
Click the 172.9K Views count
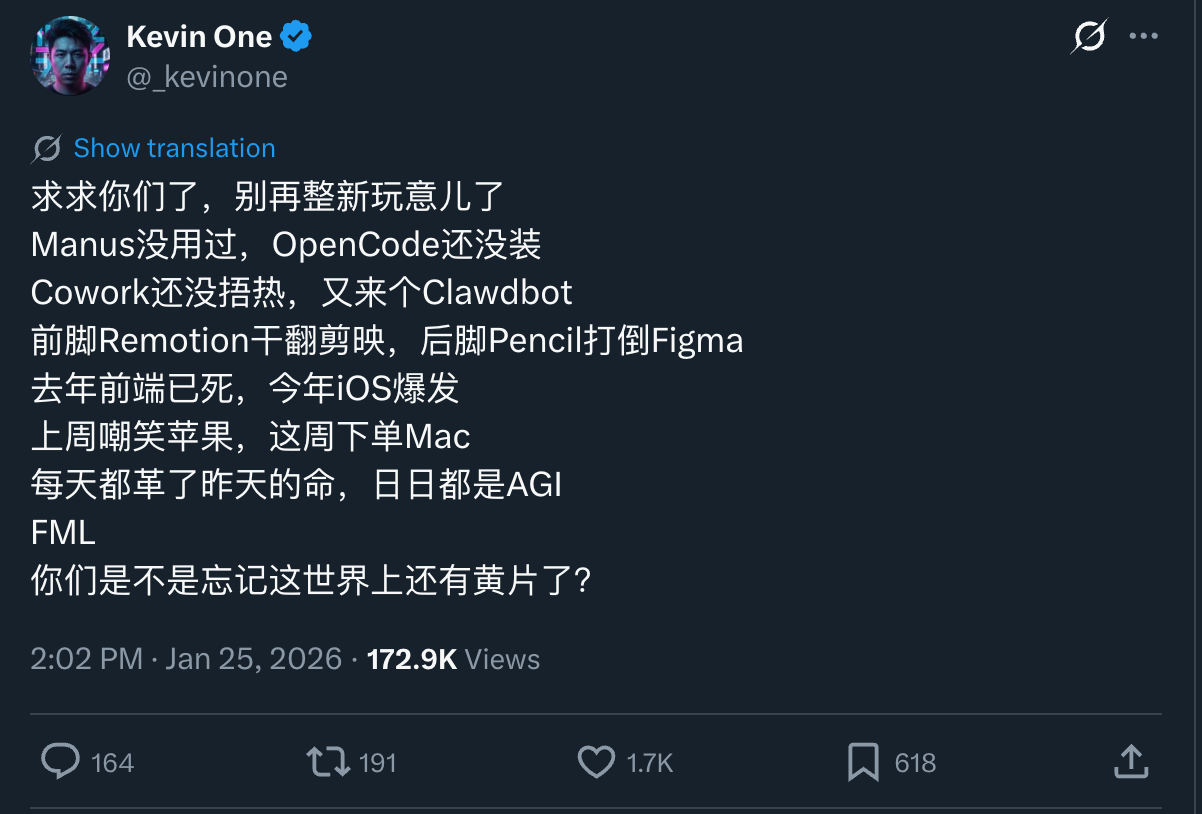tap(453, 659)
